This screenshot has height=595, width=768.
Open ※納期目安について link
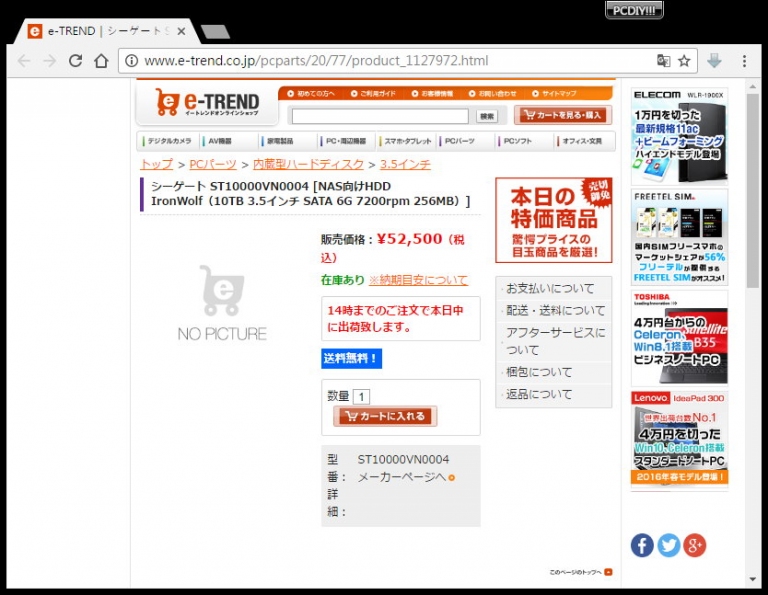[x=418, y=280]
